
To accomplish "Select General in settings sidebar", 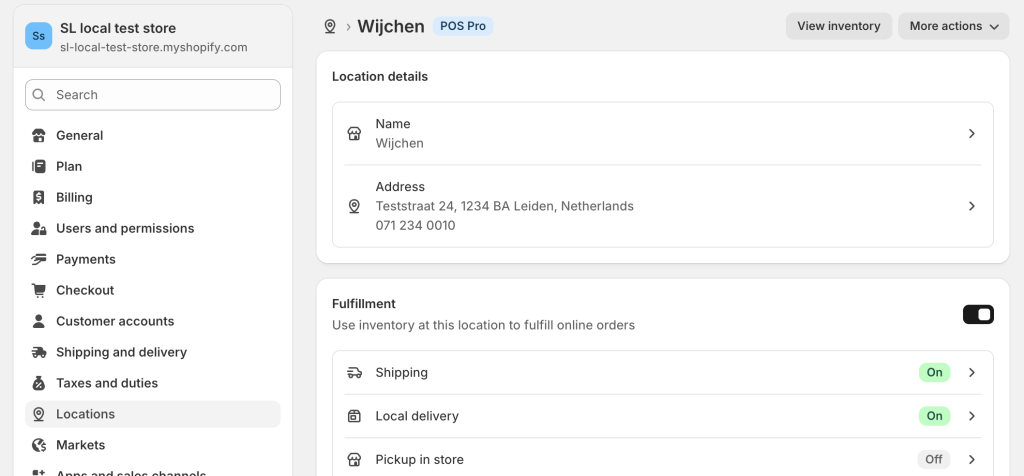I will [x=80, y=135].
